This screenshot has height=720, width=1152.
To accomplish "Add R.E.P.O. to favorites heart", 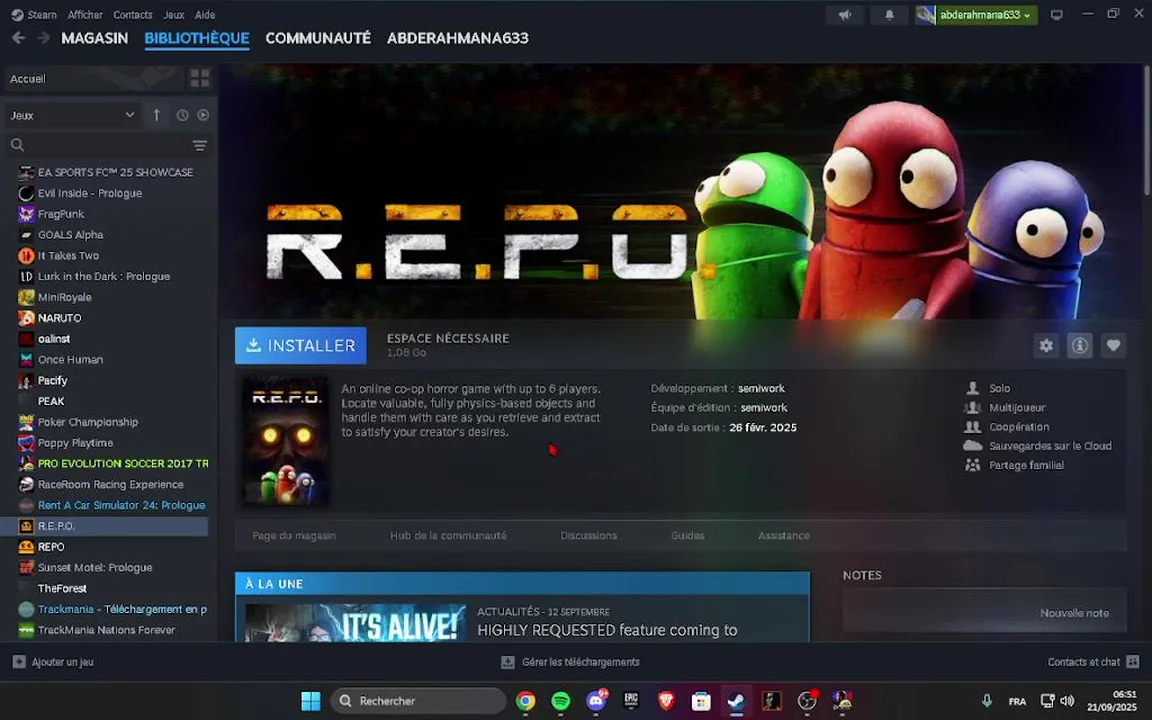I will [1113, 345].
